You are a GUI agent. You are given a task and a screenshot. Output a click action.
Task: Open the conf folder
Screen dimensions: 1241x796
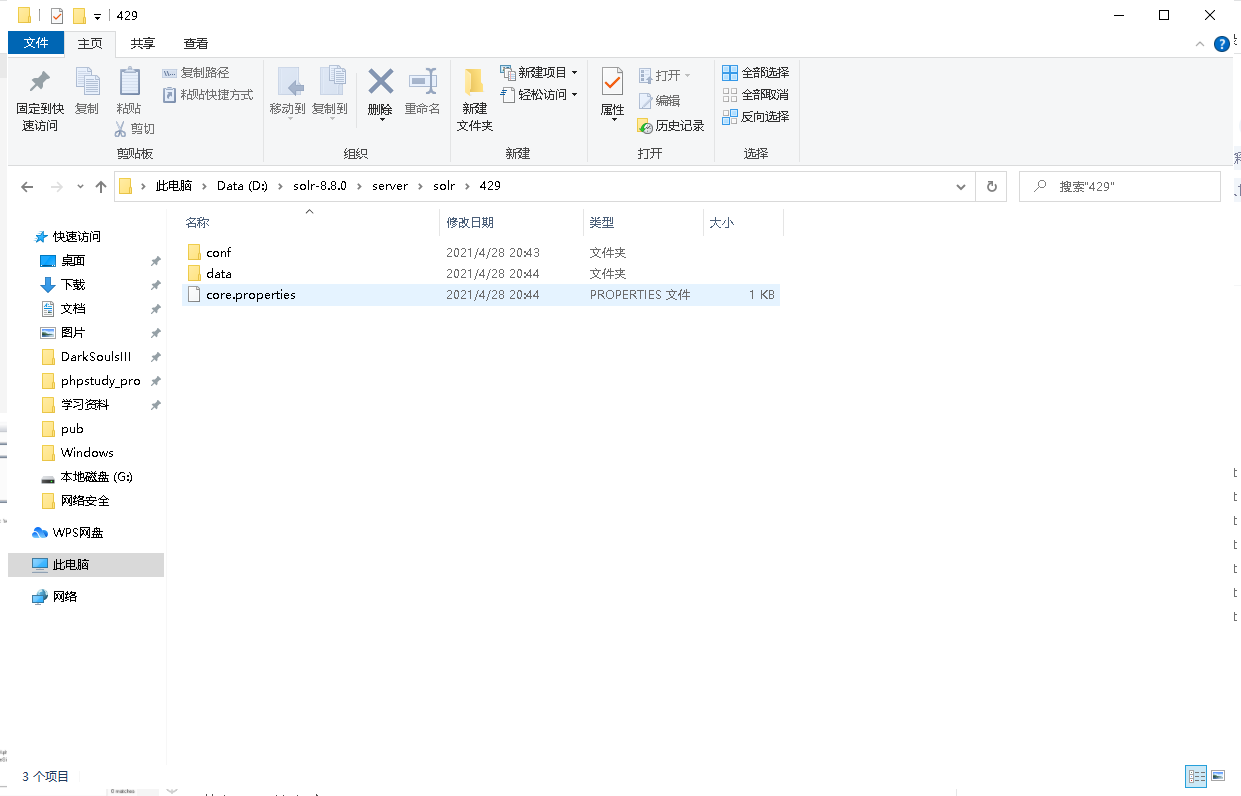pos(219,252)
